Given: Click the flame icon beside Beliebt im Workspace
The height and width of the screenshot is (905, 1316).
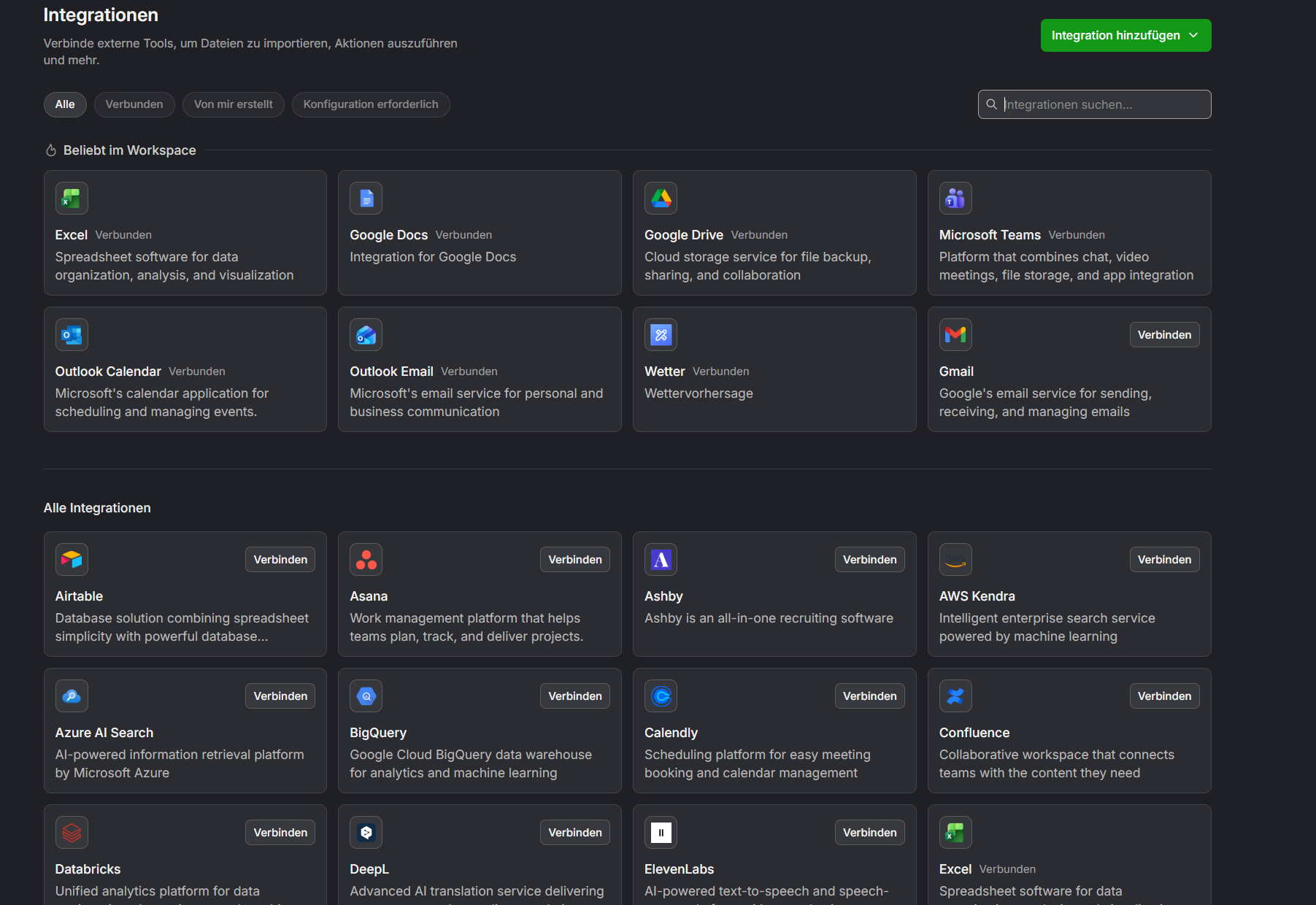Looking at the screenshot, I should [51, 150].
